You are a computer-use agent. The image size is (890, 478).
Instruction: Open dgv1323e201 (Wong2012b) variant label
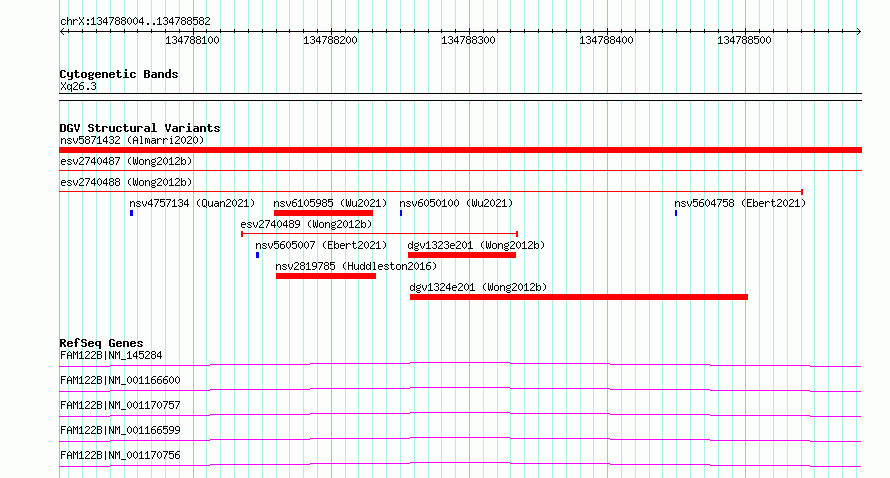pyautogui.click(x=476, y=245)
